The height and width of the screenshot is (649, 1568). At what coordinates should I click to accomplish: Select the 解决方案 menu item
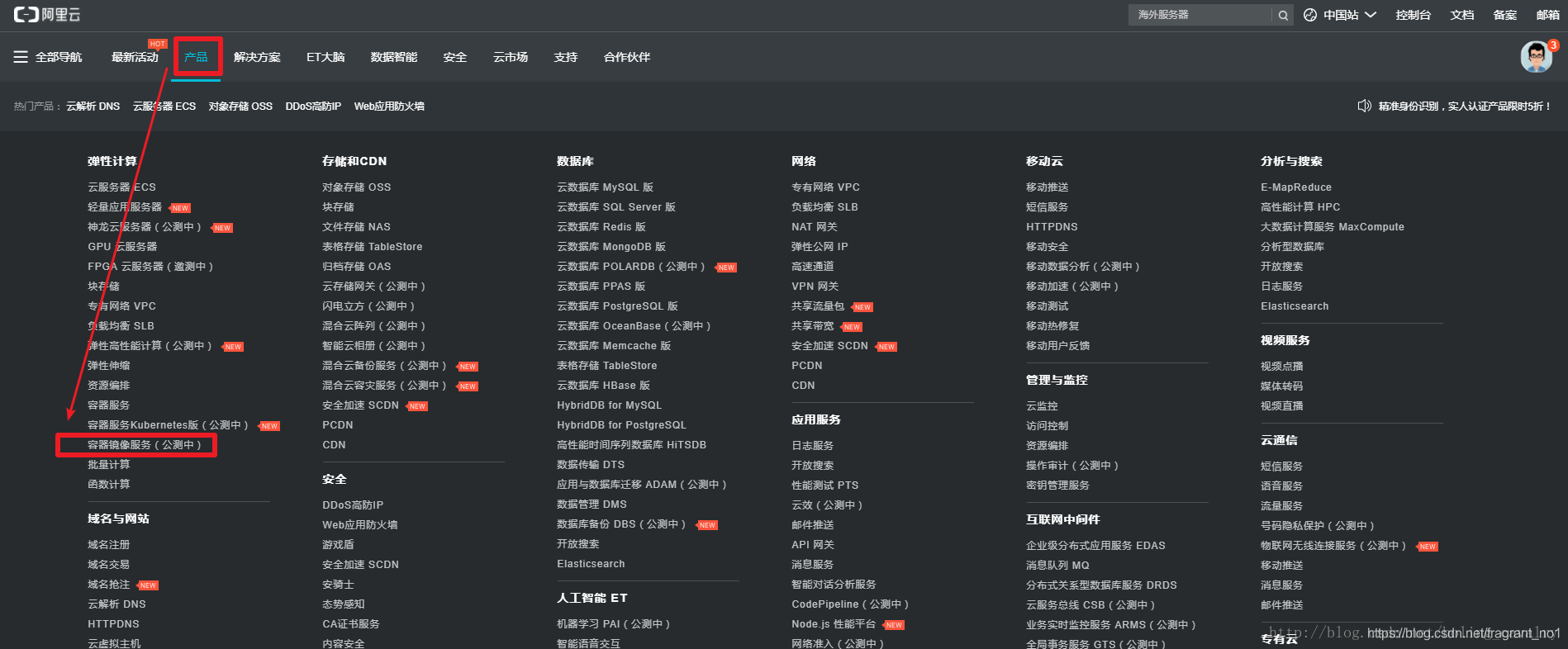(x=257, y=57)
